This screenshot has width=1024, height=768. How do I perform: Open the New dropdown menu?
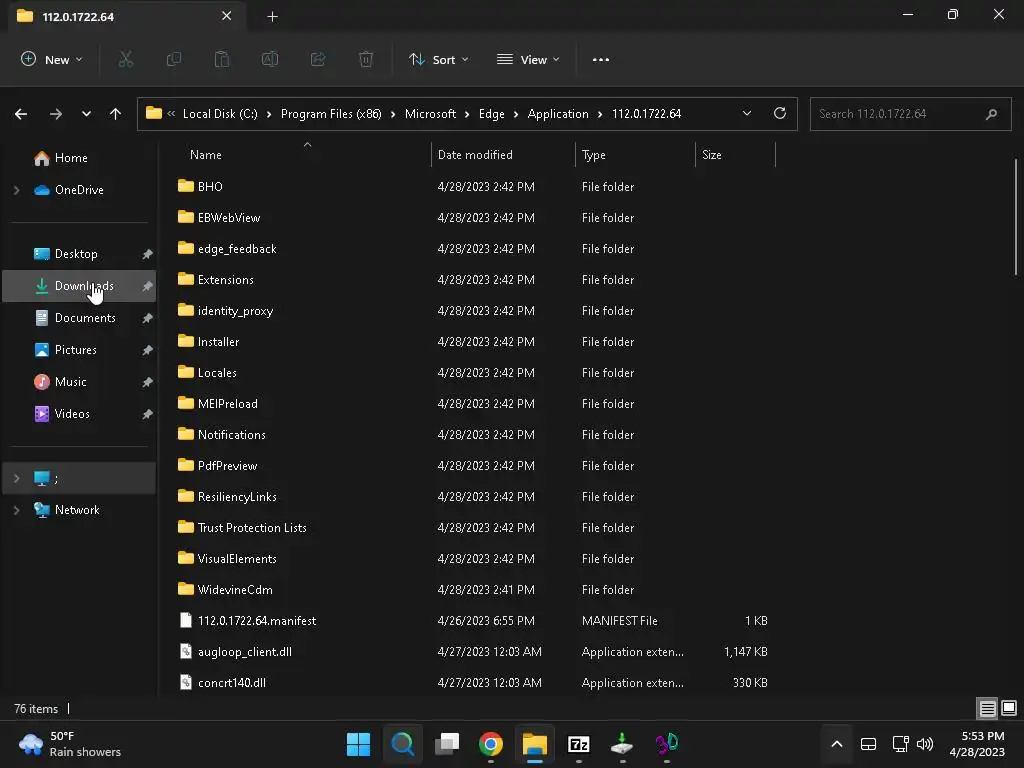(x=52, y=59)
